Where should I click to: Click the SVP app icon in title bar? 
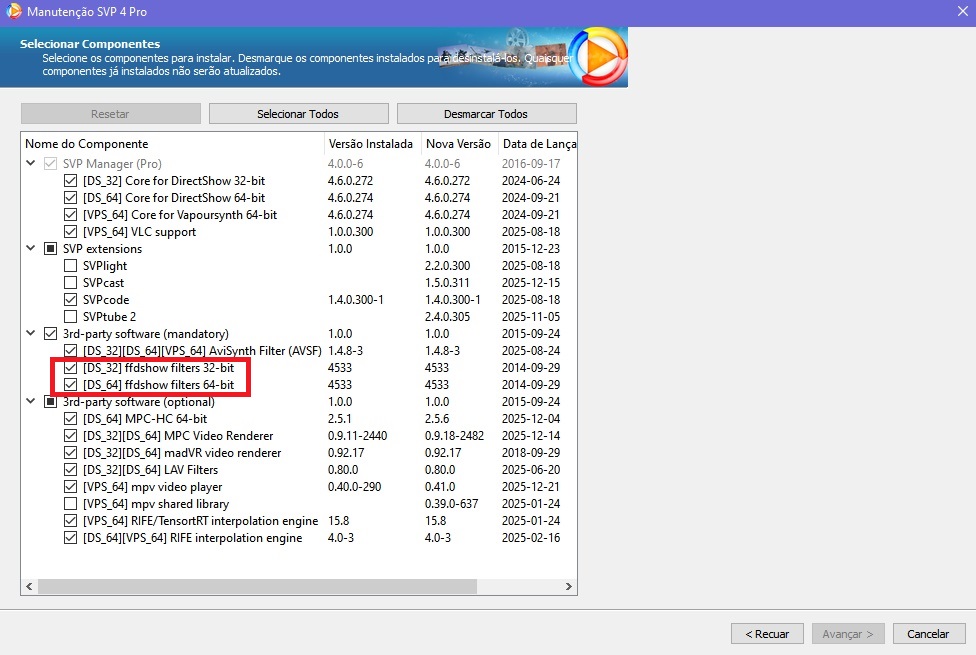12,10
